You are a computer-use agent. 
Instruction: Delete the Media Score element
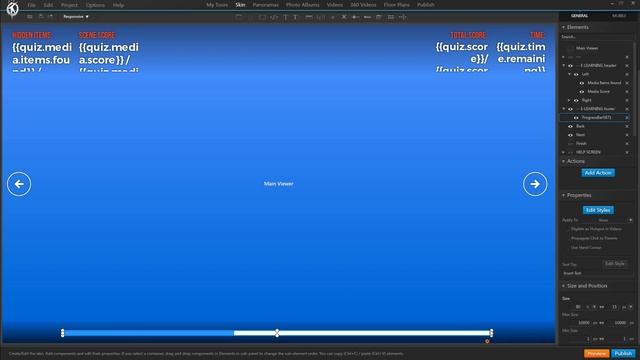(x=627, y=91)
